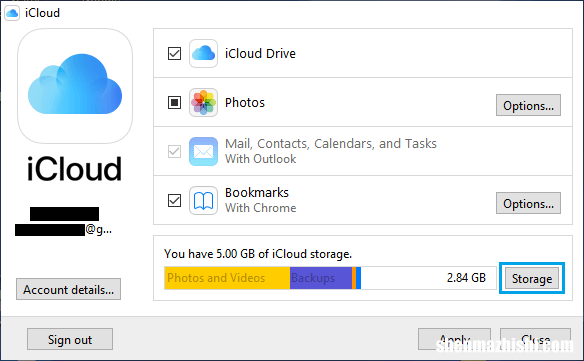Click the 'You have 5.00 GB of iCloud storage' text
The width and height of the screenshot is (584, 361).
click(x=258, y=254)
